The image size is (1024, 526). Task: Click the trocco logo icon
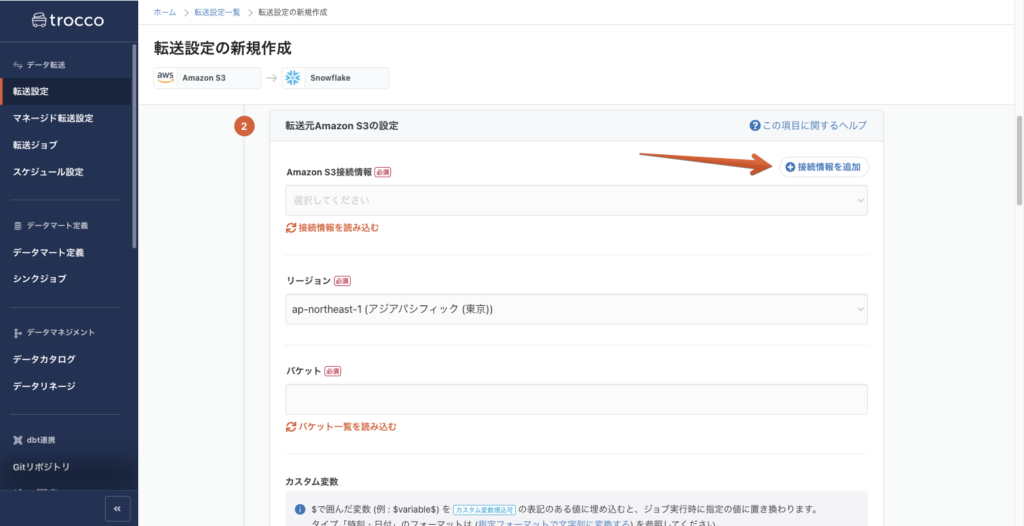pos(41,20)
